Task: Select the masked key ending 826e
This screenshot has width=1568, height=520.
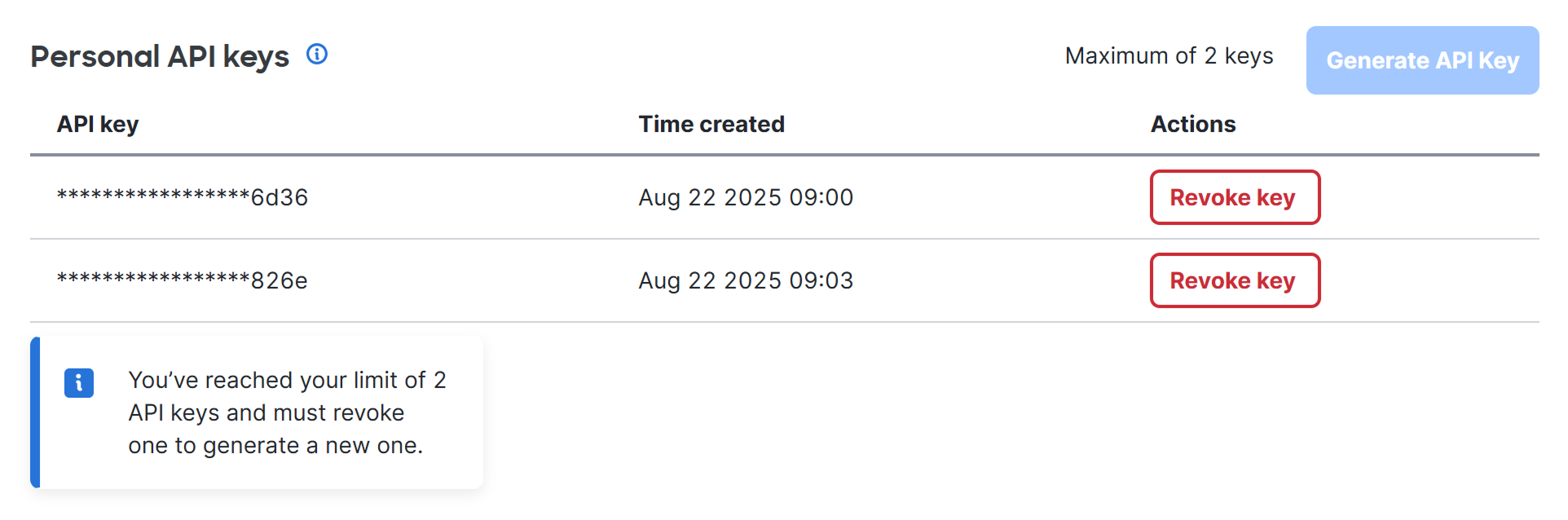Action: click(x=182, y=280)
